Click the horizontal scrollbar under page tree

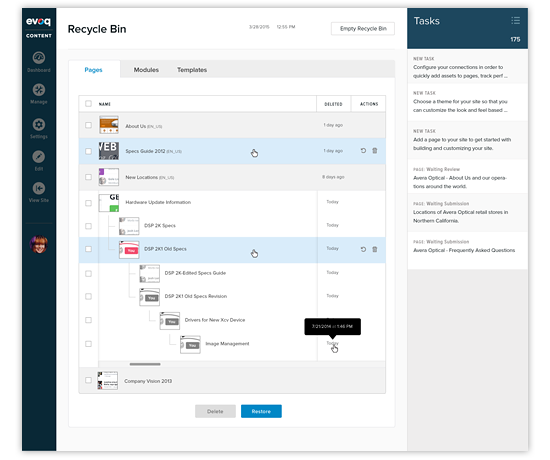pyautogui.click(x=145, y=364)
